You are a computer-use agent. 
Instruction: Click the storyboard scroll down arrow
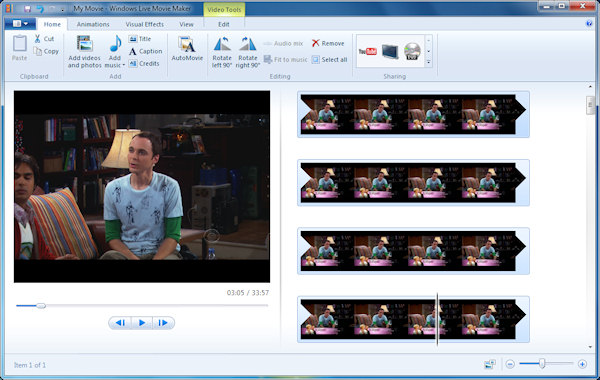coord(590,347)
